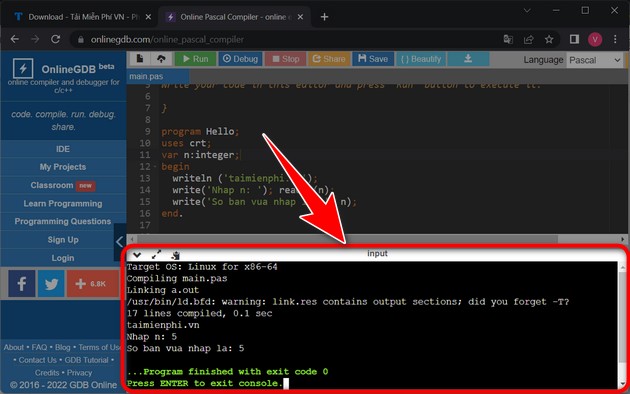Bookmark this page with star icon
Screen dimensions: 630x394
point(549,39)
